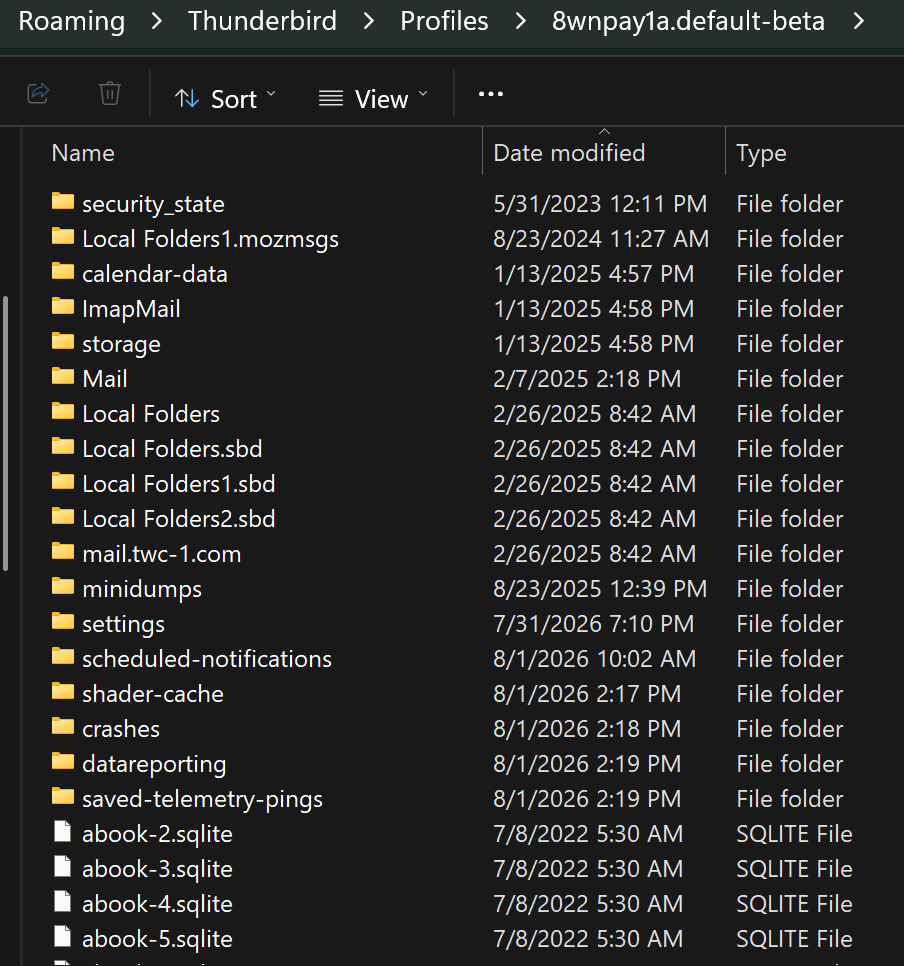Select the ImapMail folder icon
The height and width of the screenshot is (966, 904).
click(63, 307)
